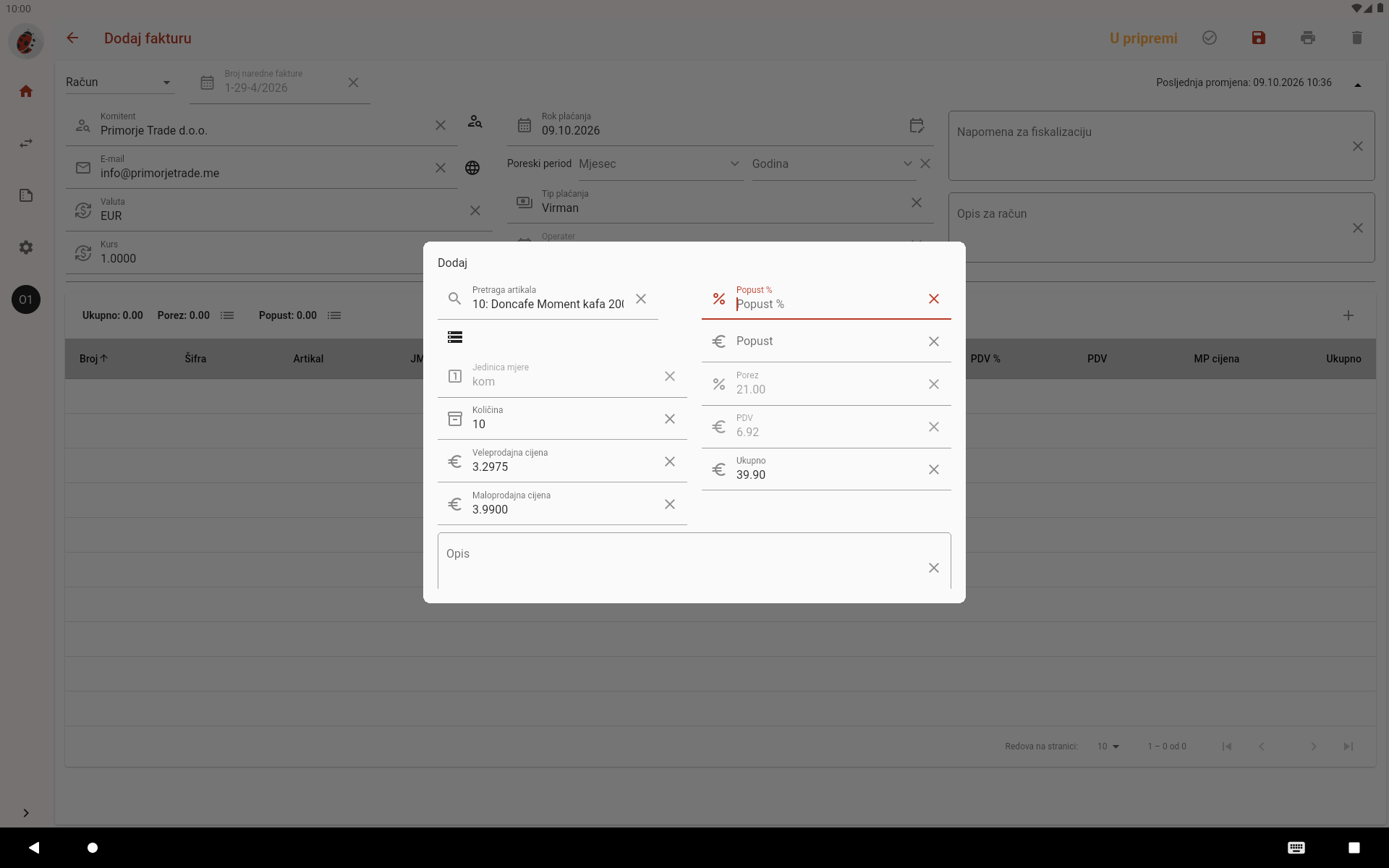The width and height of the screenshot is (1389, 868).
Task: Click the 01 round sidebar badge
Action: tap(26, 299)
